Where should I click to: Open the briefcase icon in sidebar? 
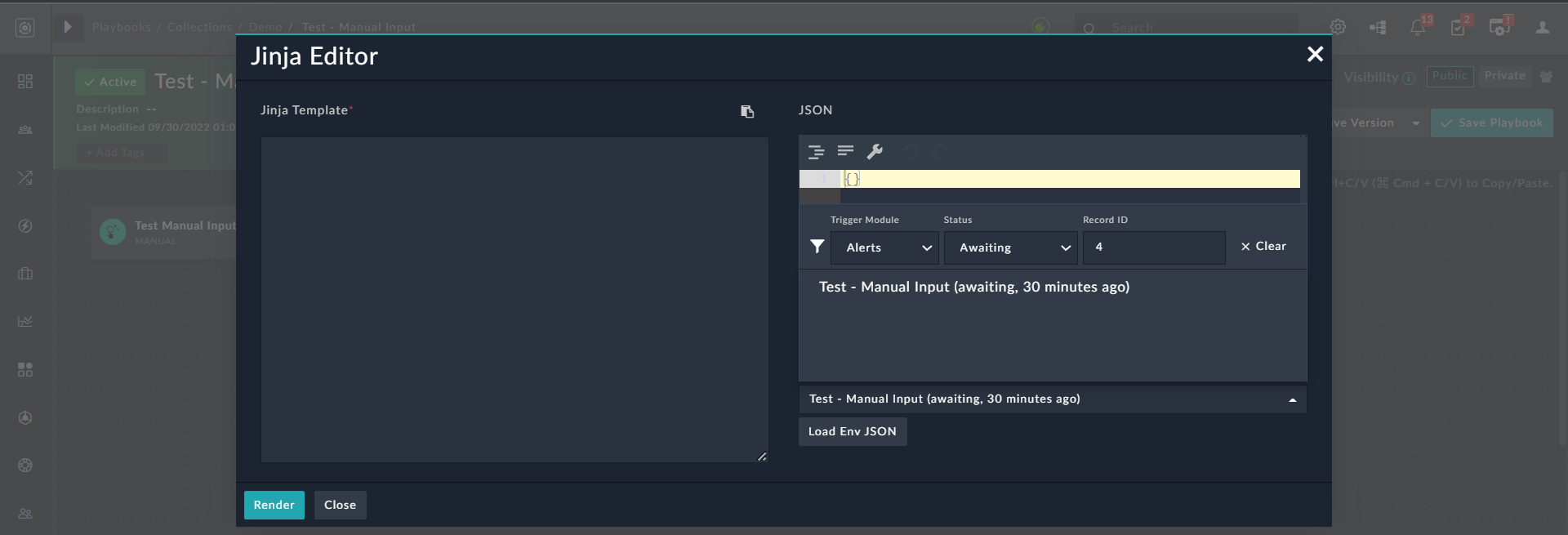[25, 274]
